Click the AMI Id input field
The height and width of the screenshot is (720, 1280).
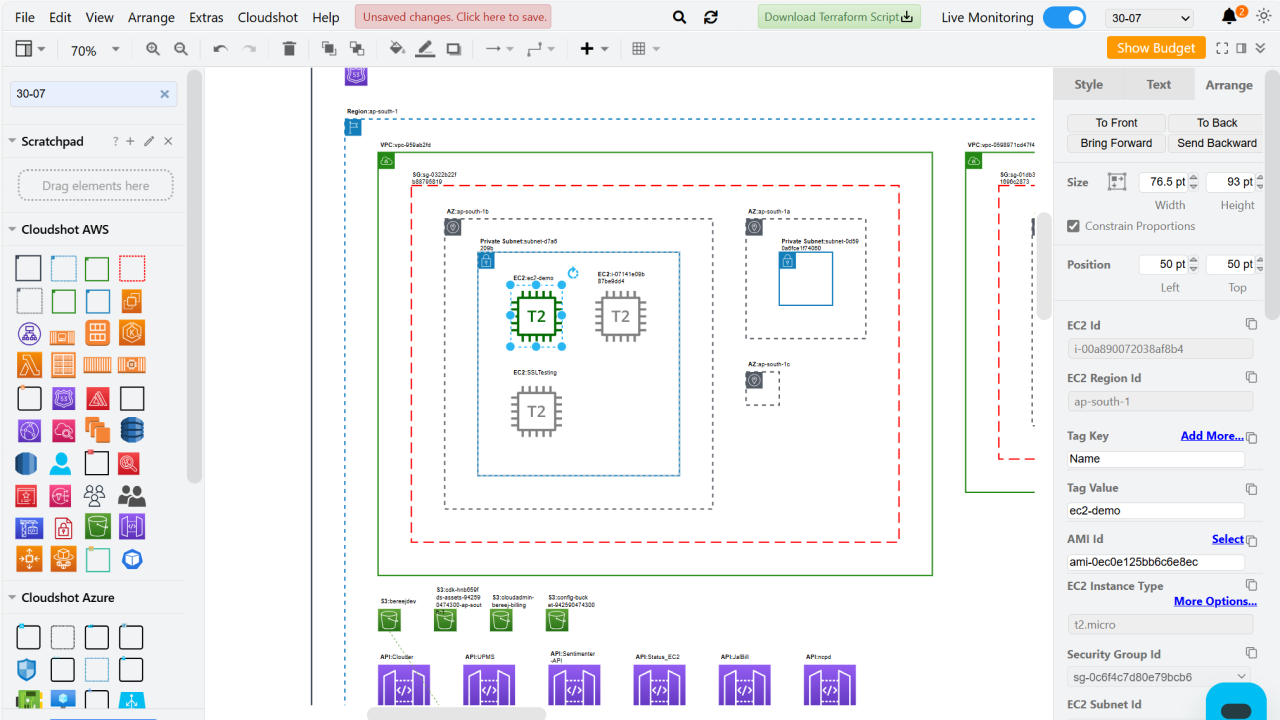(1156, 562)
